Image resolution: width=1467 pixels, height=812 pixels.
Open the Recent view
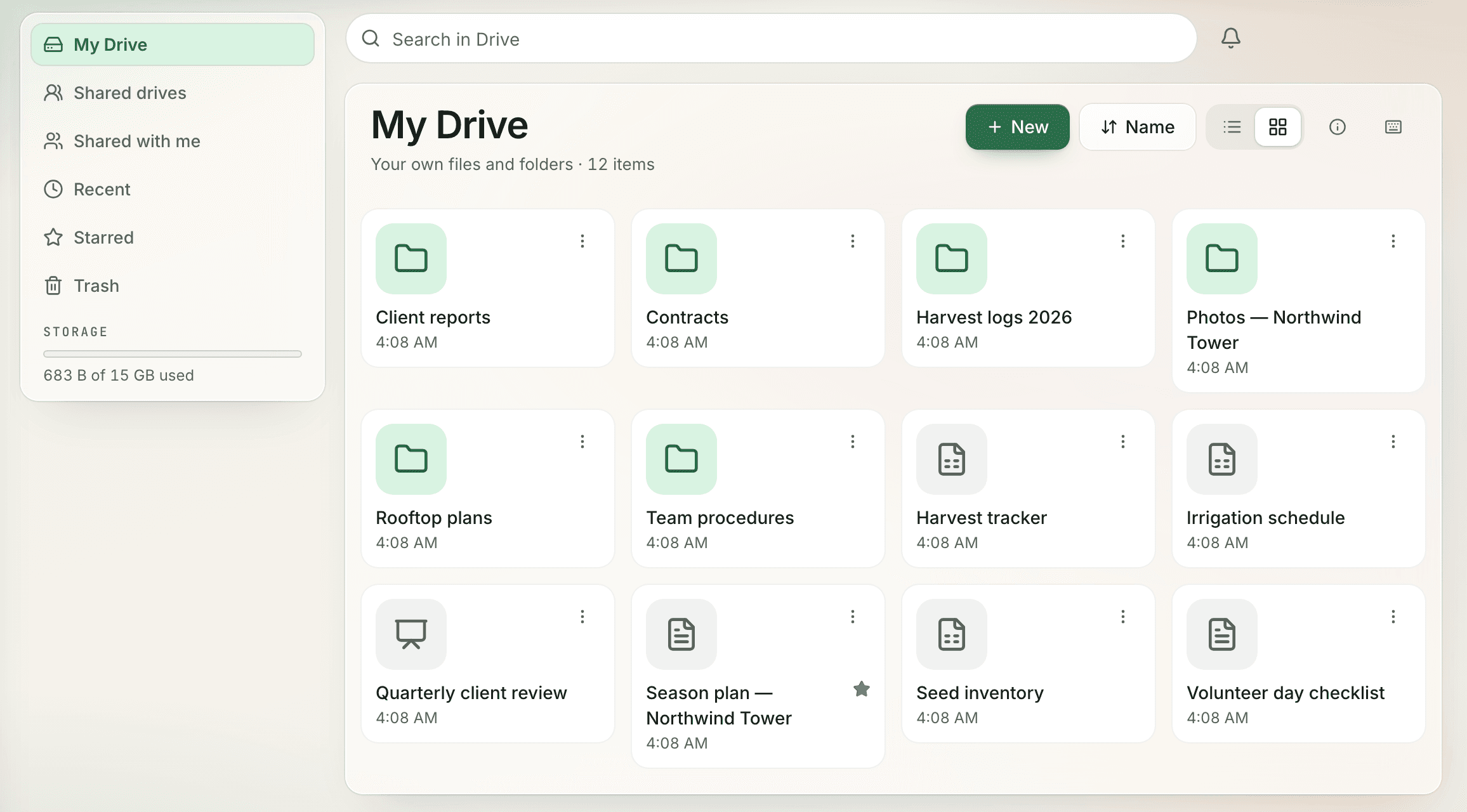point(173,189)
